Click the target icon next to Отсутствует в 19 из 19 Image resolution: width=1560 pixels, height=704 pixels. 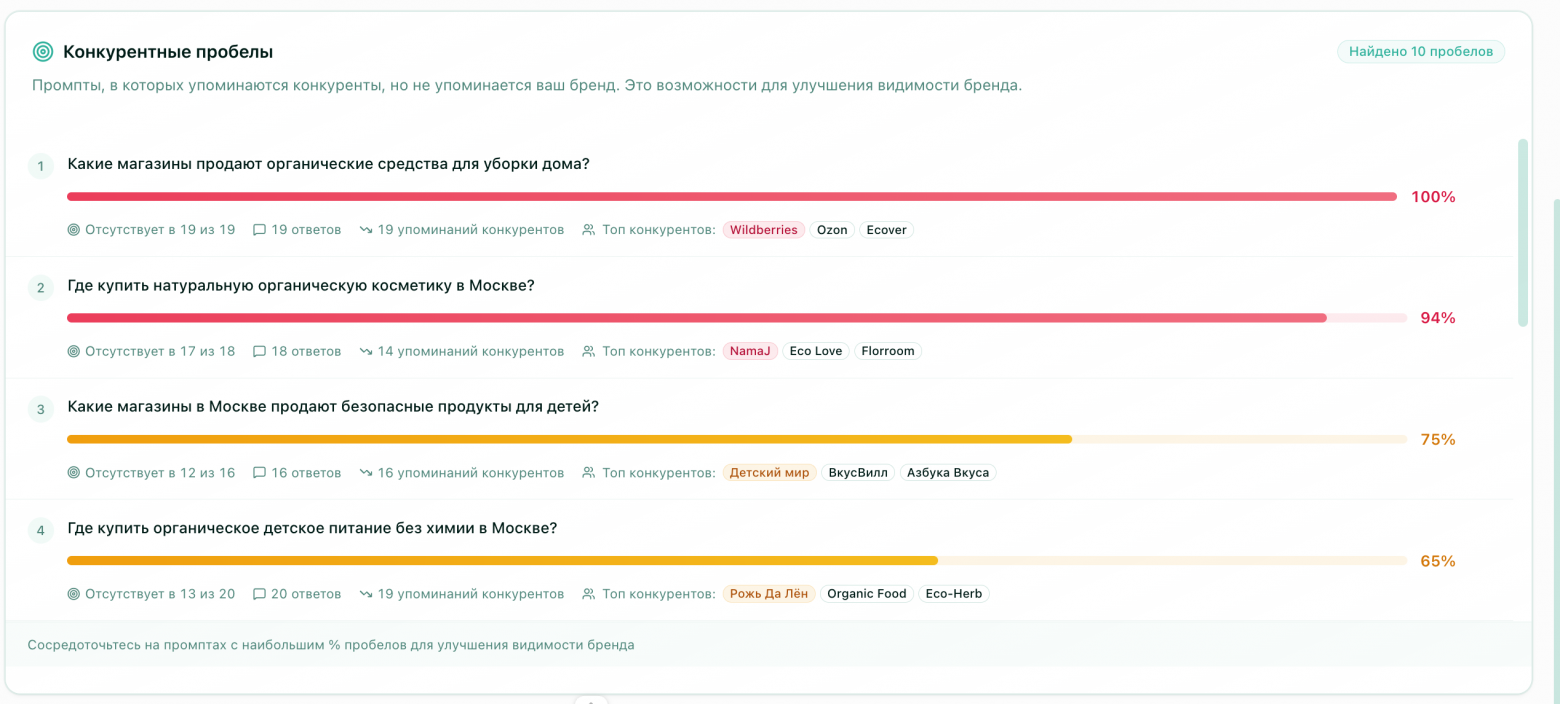[73, 230]
